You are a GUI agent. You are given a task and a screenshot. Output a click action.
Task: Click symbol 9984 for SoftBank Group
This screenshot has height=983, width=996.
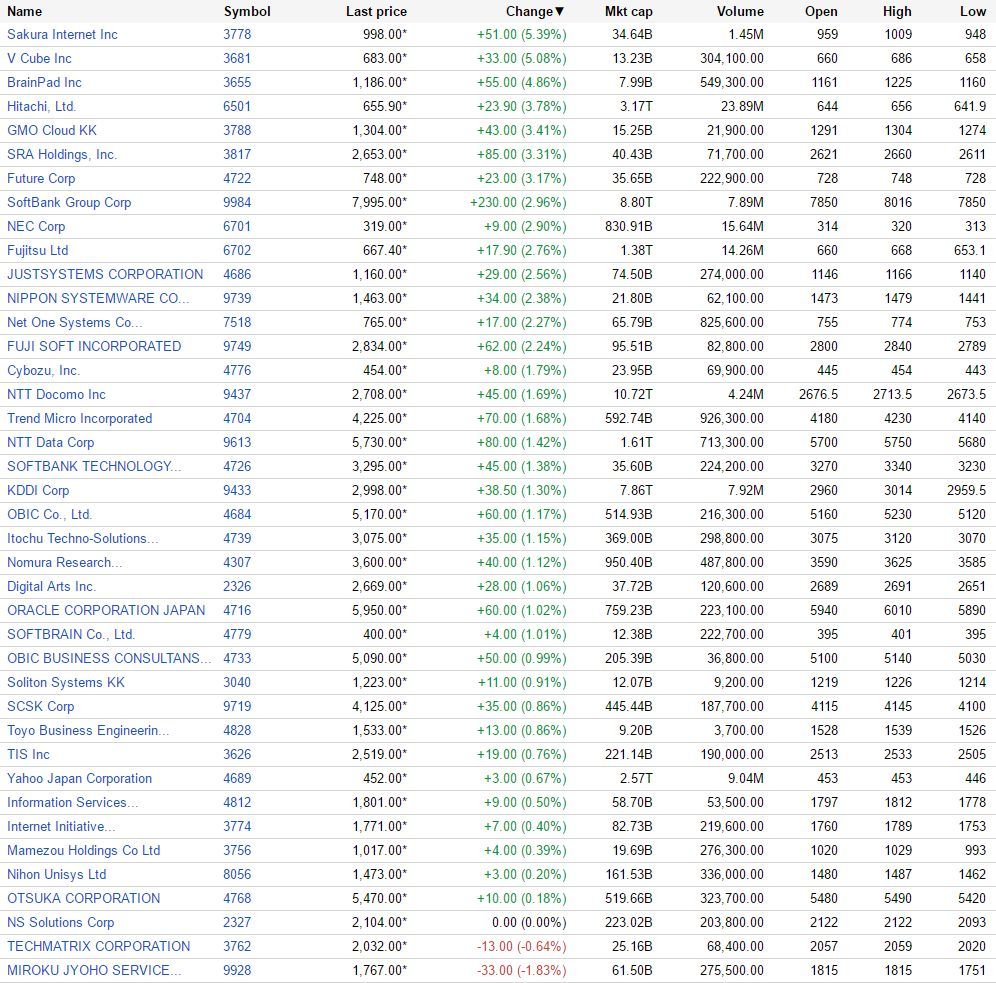(237, 203)
